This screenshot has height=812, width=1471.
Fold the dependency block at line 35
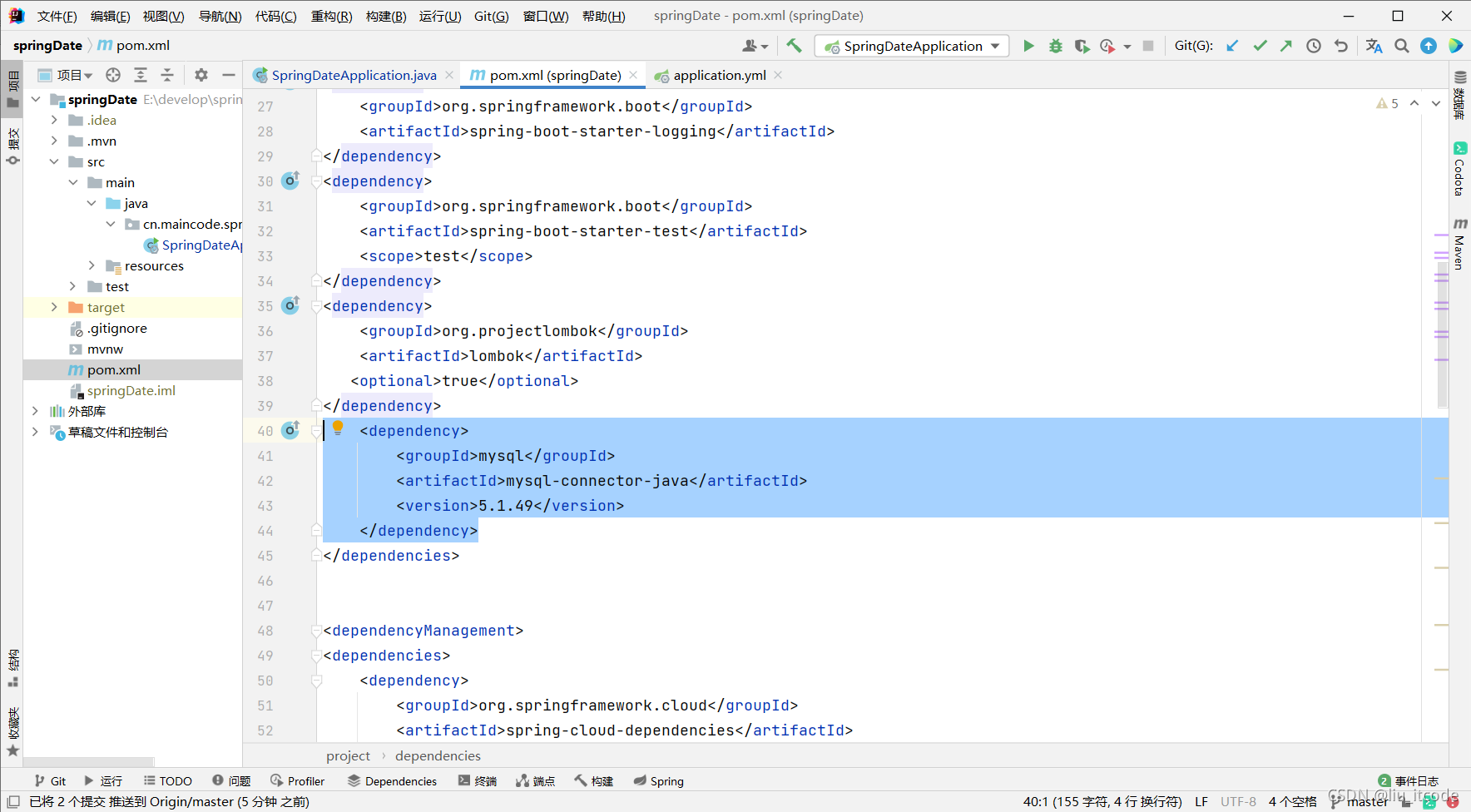point(316,306)
